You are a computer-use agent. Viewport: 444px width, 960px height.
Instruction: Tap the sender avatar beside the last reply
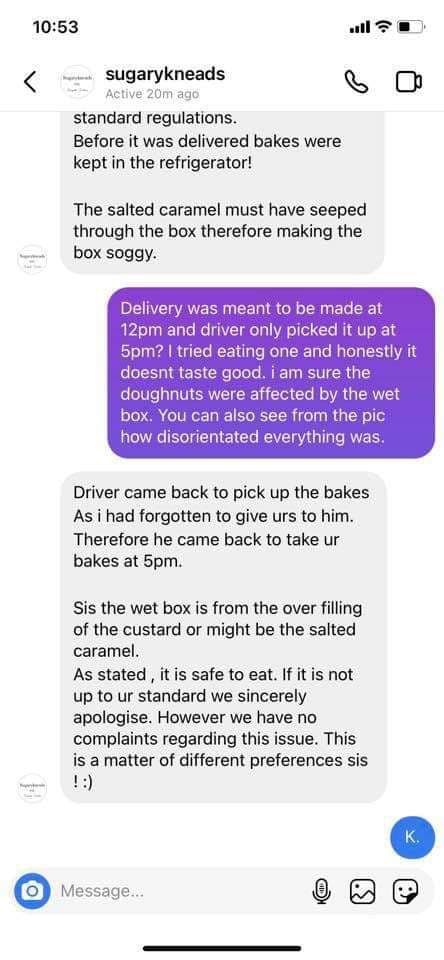click(x=31, y=787)
